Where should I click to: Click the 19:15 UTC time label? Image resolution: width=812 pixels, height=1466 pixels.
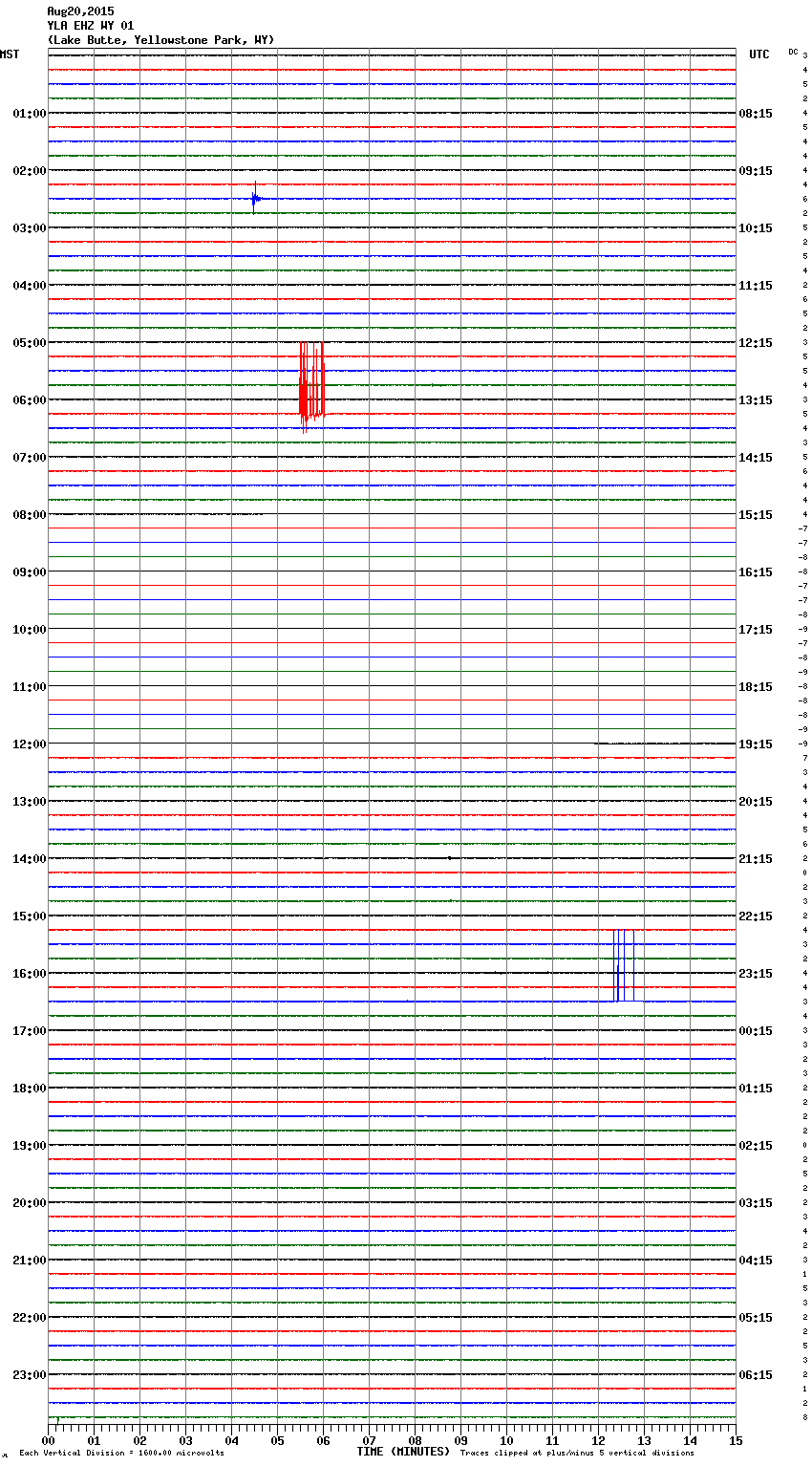[x=756, y=744]
